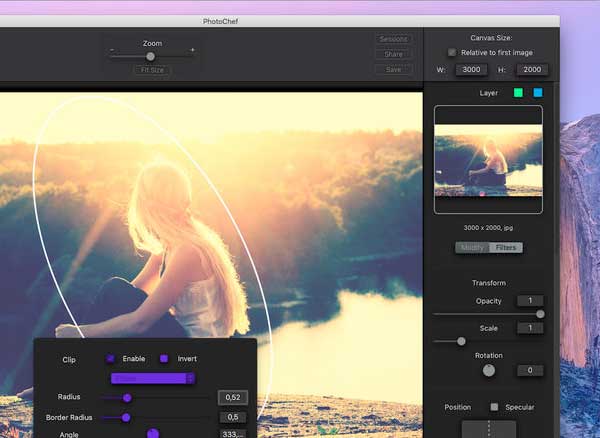
Task: Click the Border Radius slider handle
Action: [x=126, y=418]
